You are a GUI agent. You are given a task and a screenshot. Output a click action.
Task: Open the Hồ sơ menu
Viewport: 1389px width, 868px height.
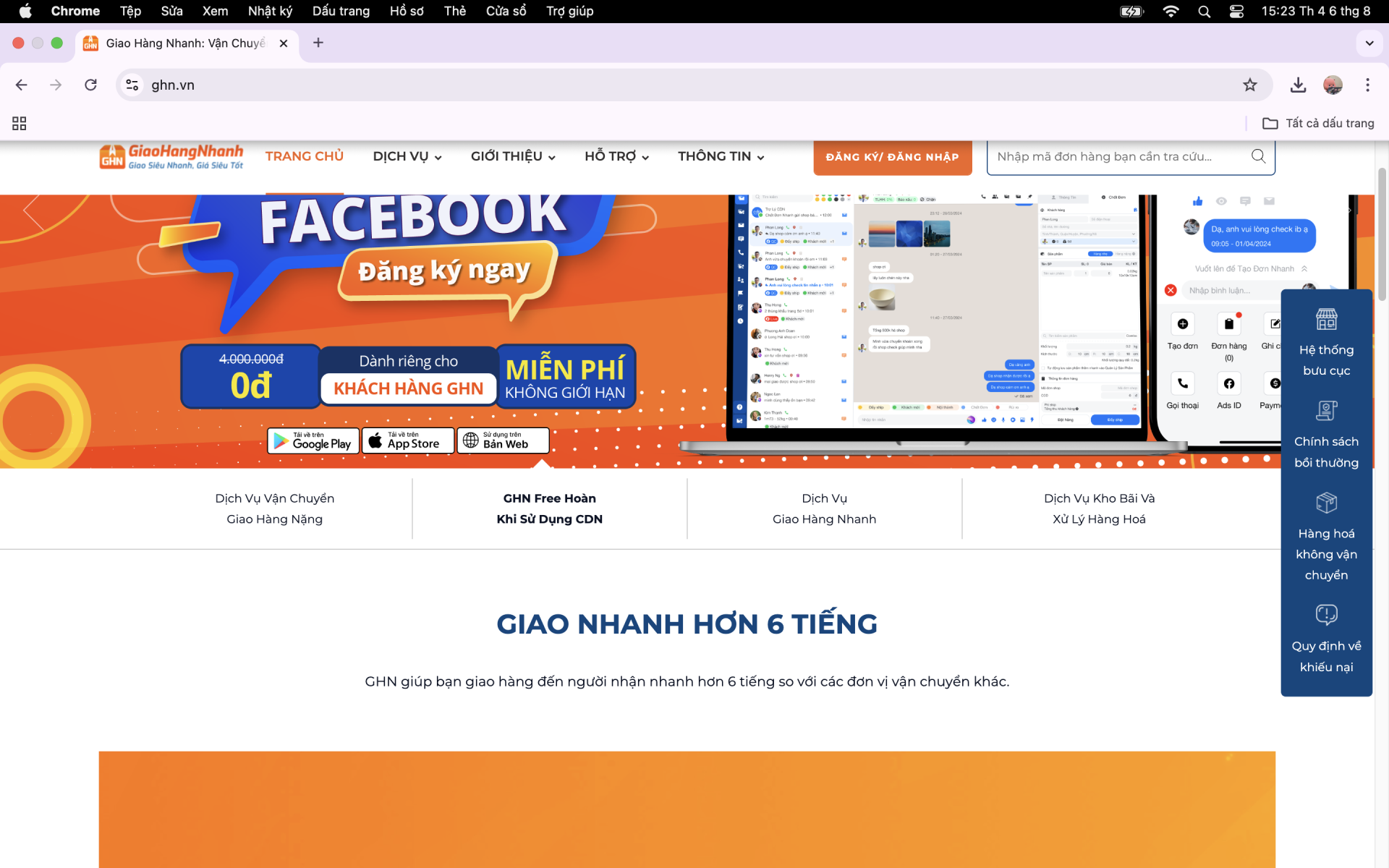[407, 11]
